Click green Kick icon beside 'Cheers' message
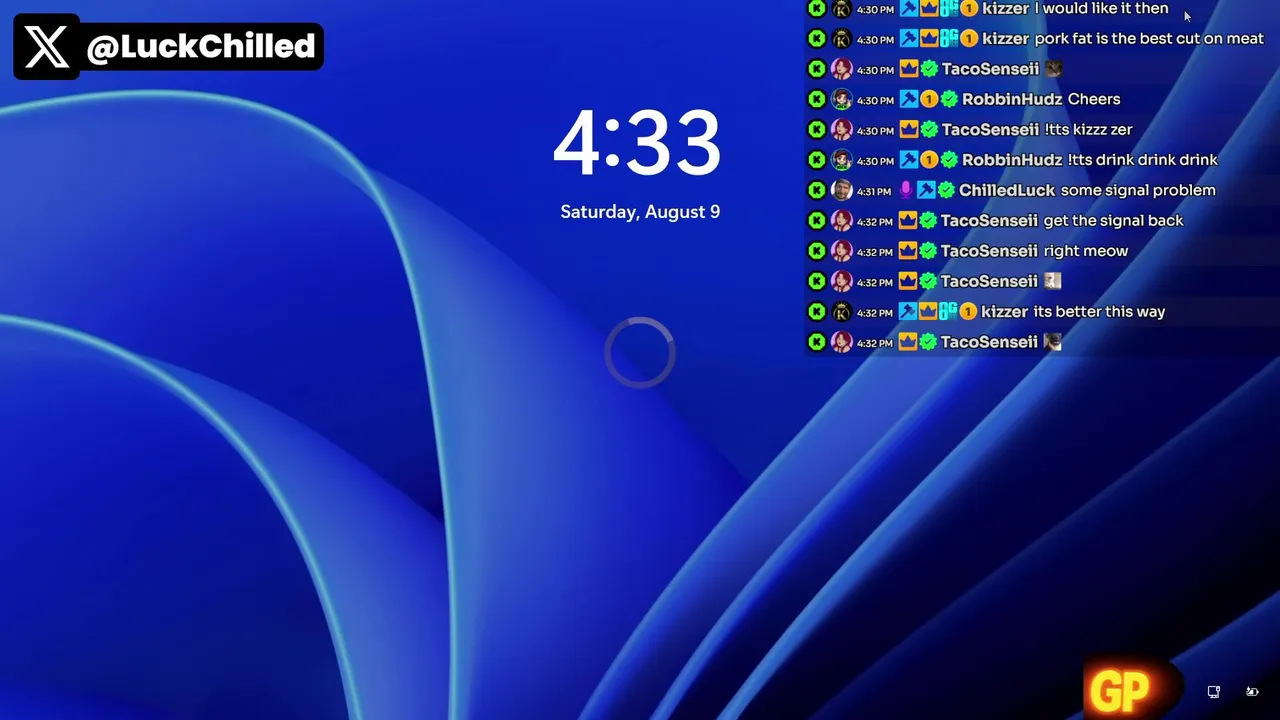 [817, 99]
